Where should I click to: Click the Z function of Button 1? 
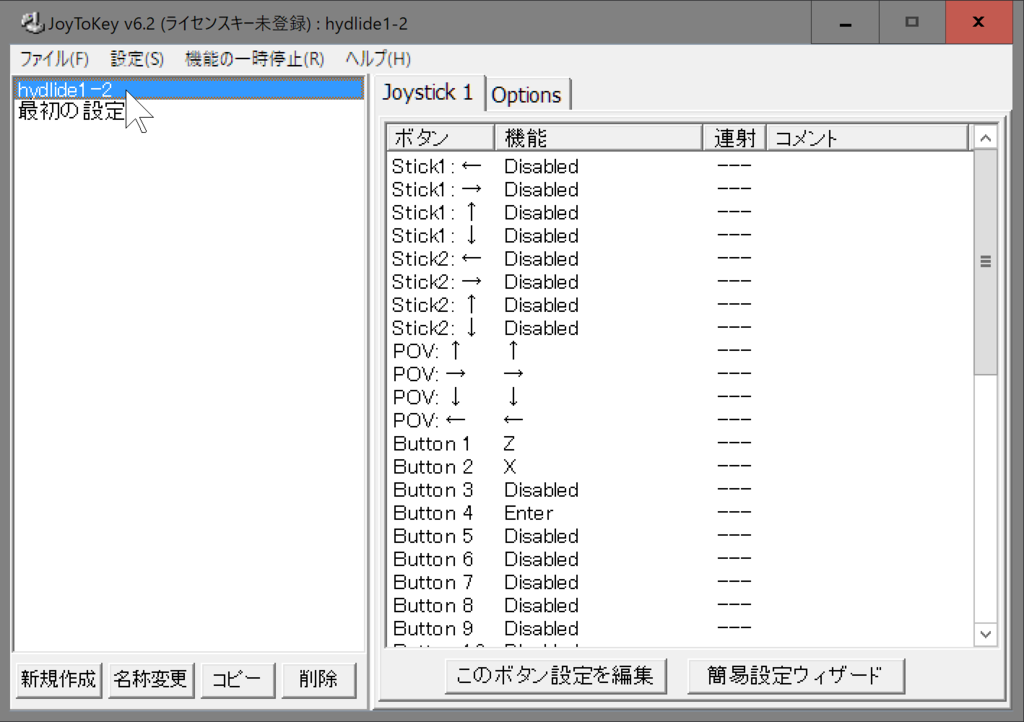point(509,444)
